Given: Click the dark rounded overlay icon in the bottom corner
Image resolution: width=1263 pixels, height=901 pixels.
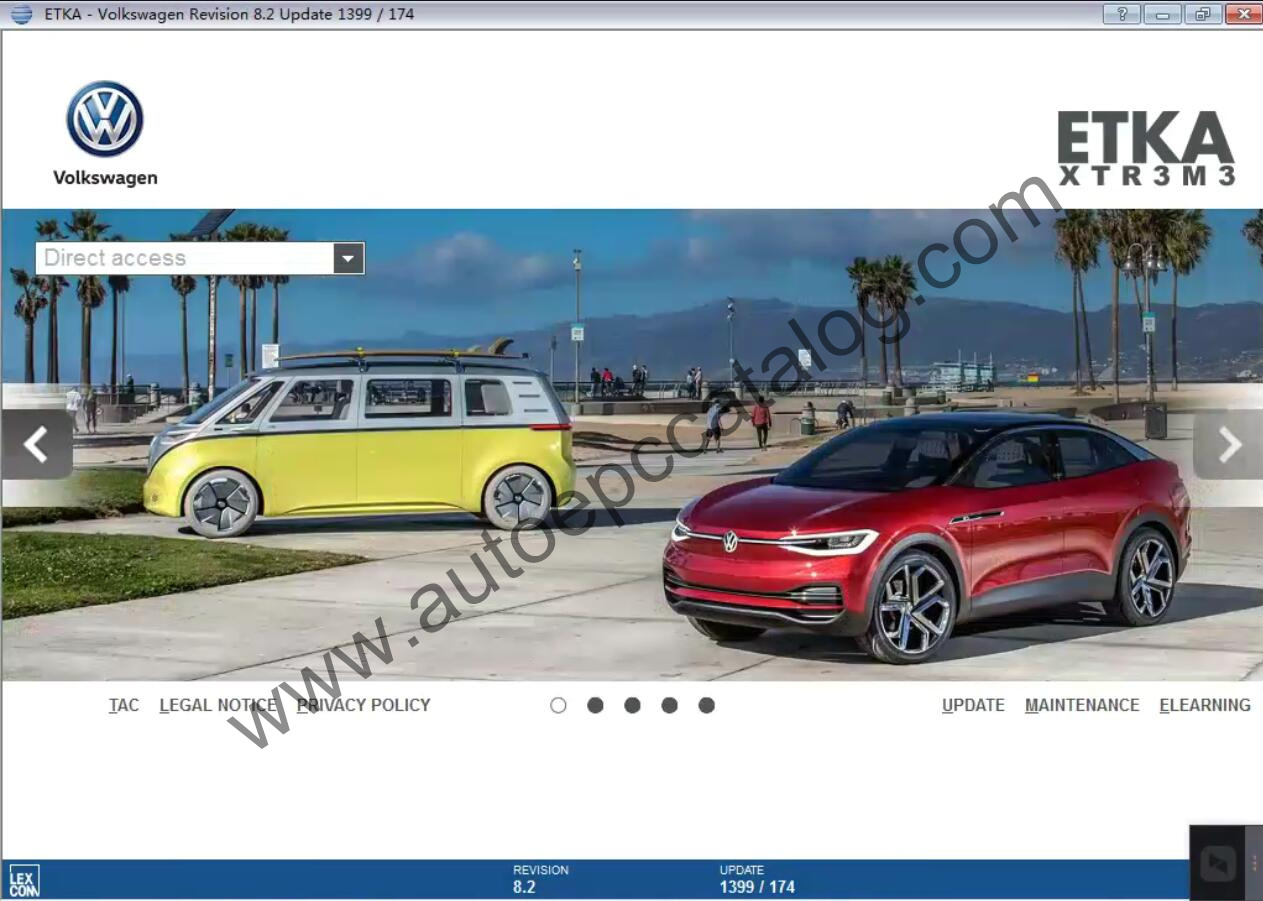Looking at the screenshot, I should (1217, 863).
